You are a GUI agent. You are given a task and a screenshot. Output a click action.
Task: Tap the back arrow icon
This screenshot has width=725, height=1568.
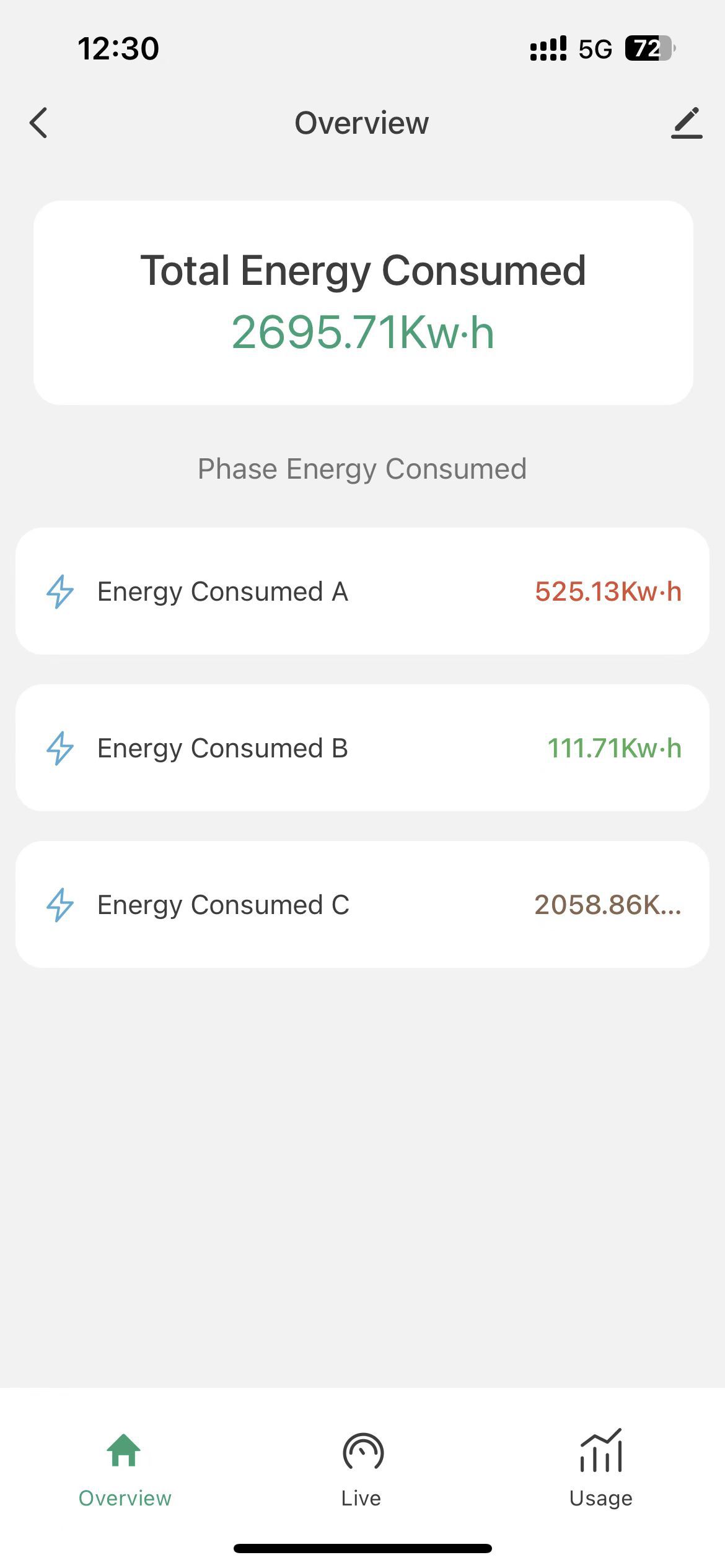point(38,123)
